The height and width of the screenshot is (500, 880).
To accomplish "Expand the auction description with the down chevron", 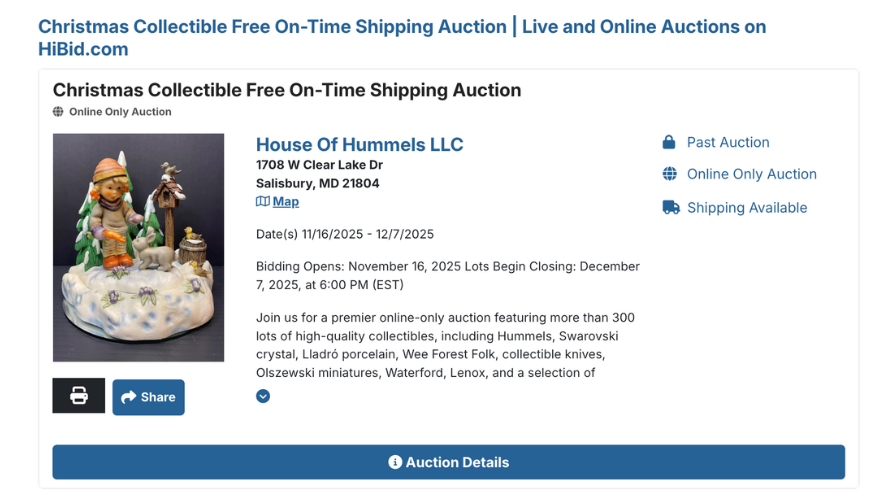I will (263, 396).
